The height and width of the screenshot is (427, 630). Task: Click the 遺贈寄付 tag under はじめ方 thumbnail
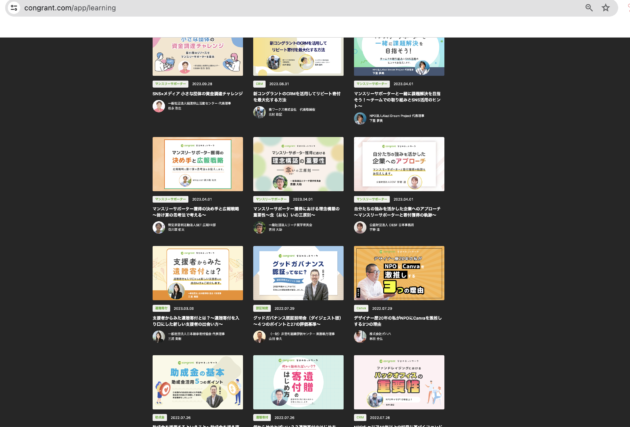(262, 418)
